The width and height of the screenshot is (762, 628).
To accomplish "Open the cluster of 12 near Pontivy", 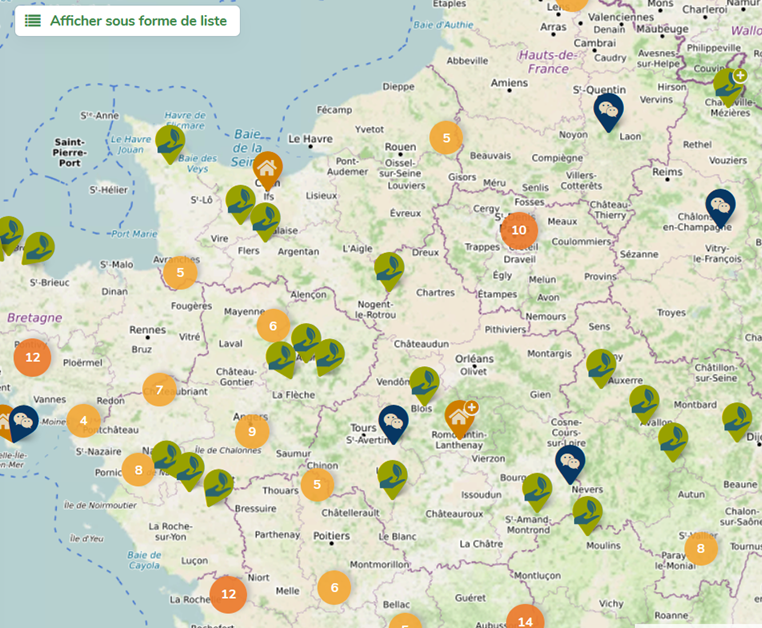I will click(x=33, y=358).
